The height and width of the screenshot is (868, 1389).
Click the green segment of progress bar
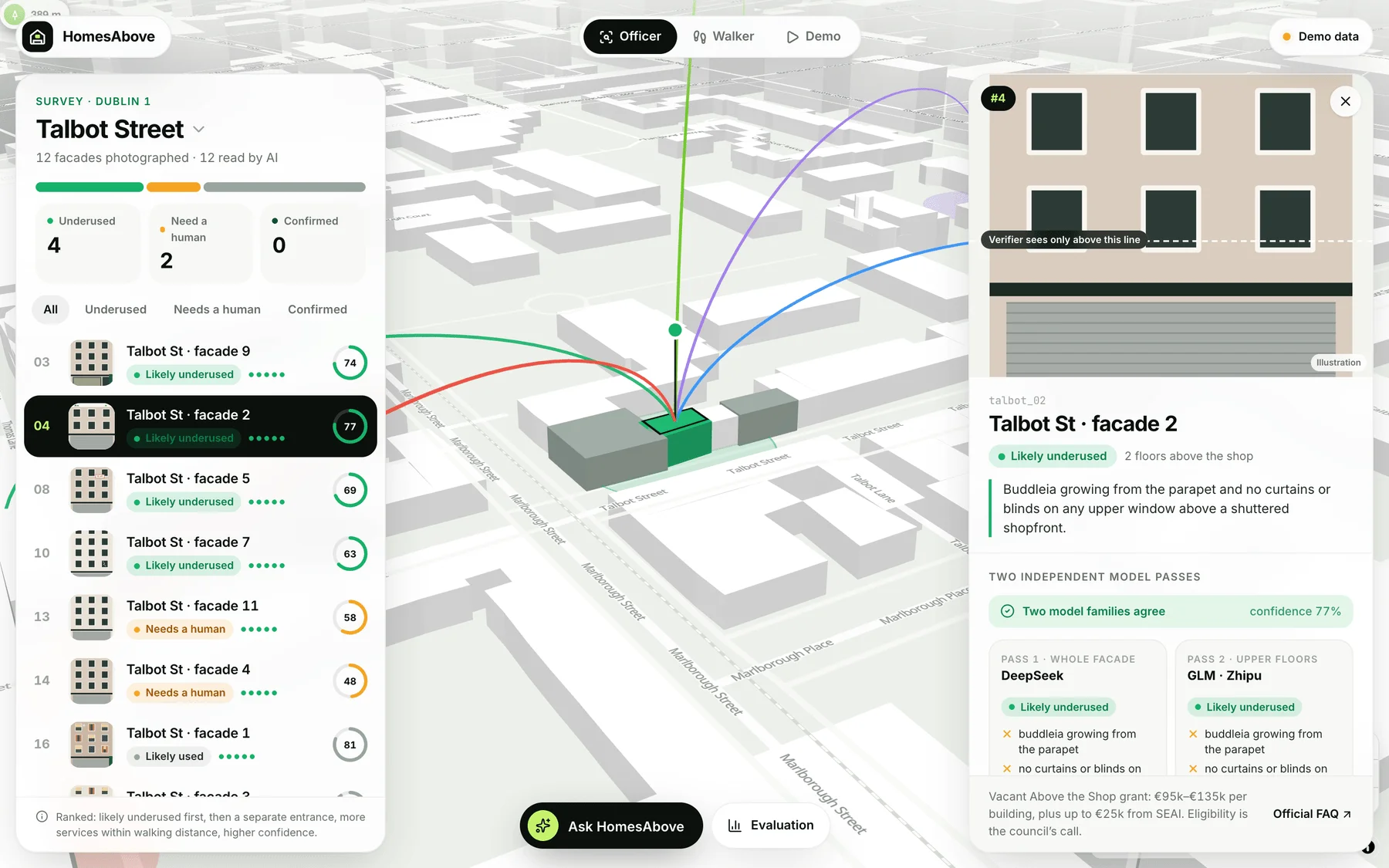point(90,187)
